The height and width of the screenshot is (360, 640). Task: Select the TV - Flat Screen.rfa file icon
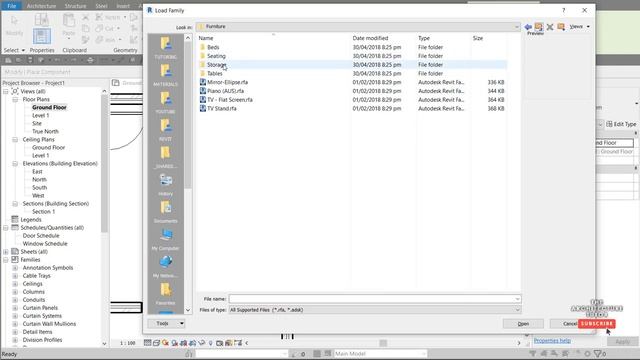[202, 100]
